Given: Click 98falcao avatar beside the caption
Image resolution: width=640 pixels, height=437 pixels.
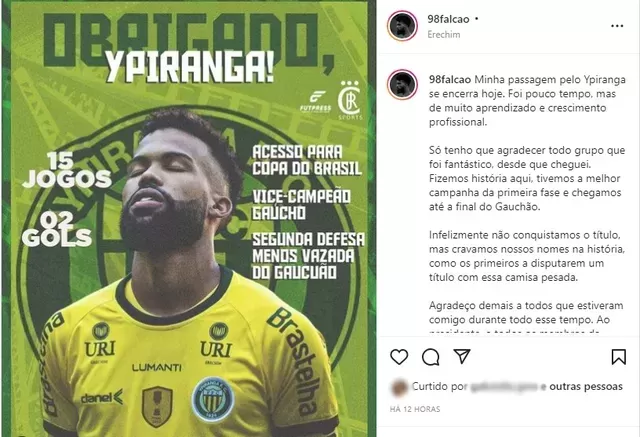Looking at the screenshot, I should click(402, 85).
